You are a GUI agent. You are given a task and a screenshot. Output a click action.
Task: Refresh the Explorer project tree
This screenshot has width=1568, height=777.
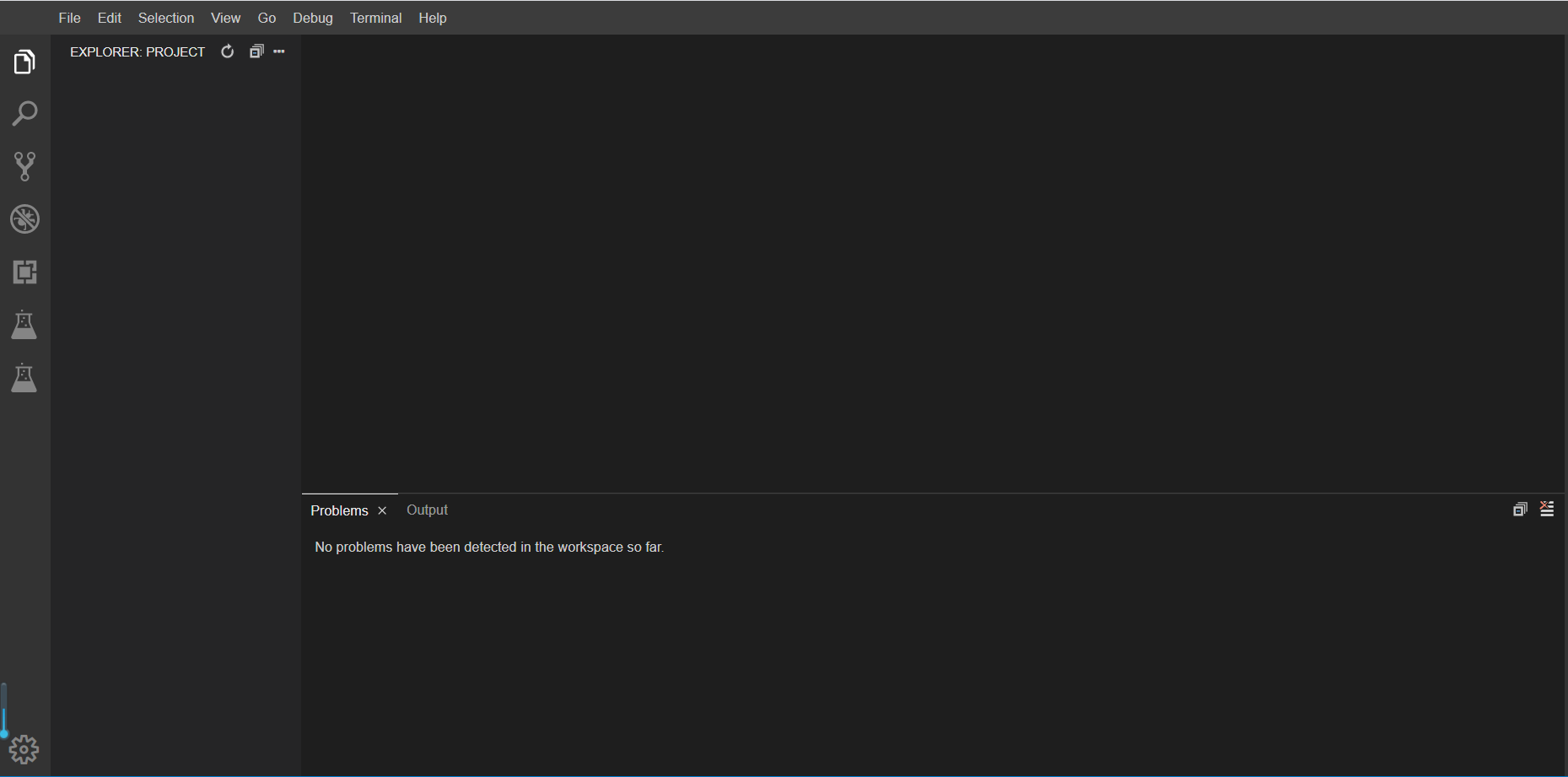pos(227,51)
